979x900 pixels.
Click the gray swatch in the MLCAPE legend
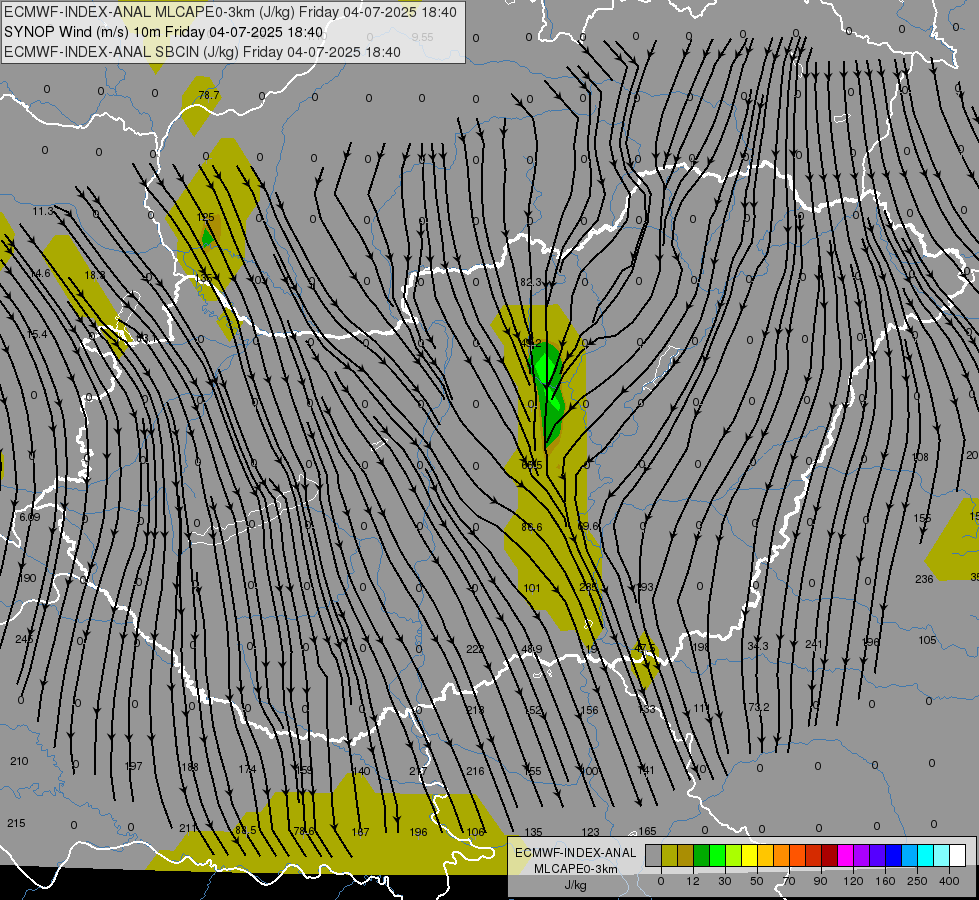(x=654, y=855)
